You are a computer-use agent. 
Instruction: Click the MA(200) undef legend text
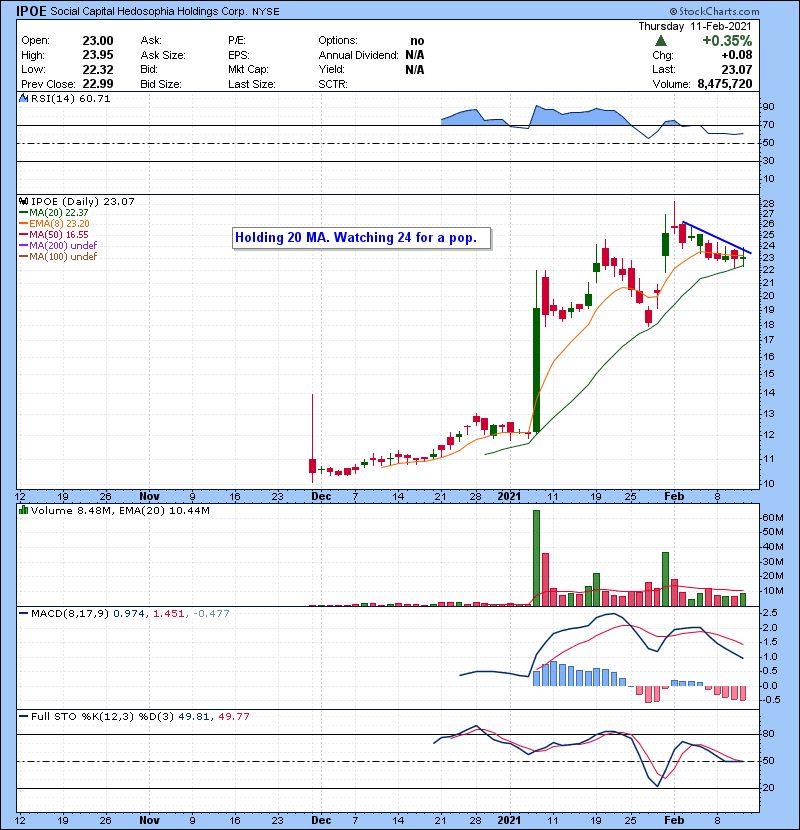[x=63, y=246]
